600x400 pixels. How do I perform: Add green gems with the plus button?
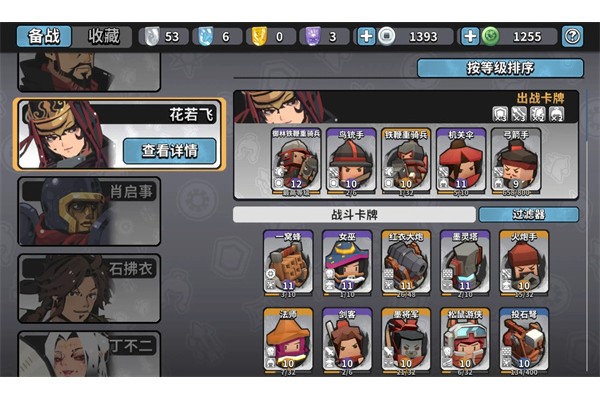pos(470,36)
